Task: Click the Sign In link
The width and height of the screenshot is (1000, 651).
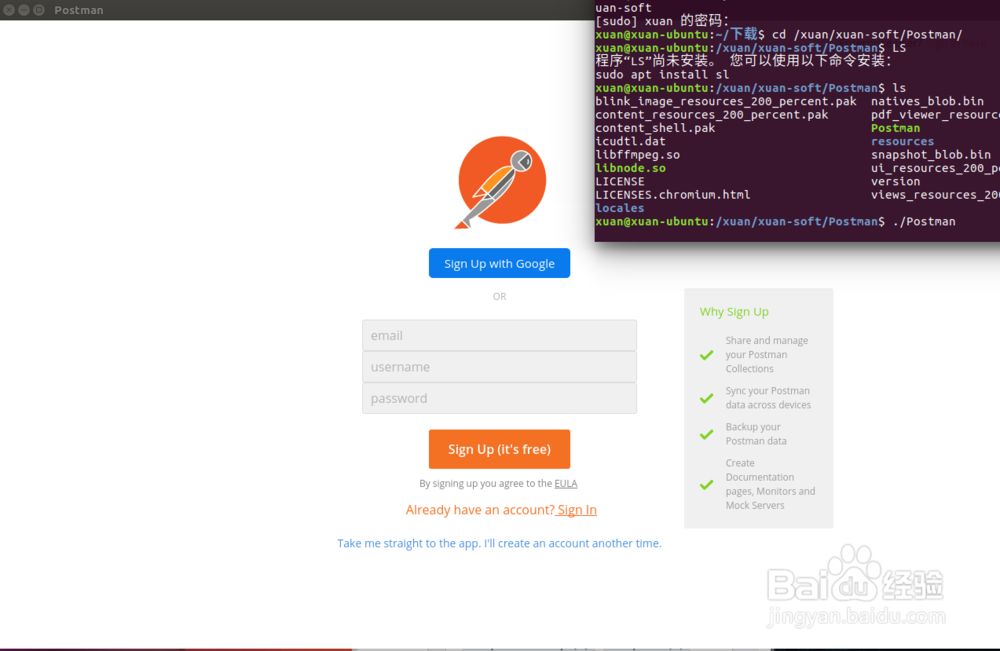Action: [x=577, y=509]
